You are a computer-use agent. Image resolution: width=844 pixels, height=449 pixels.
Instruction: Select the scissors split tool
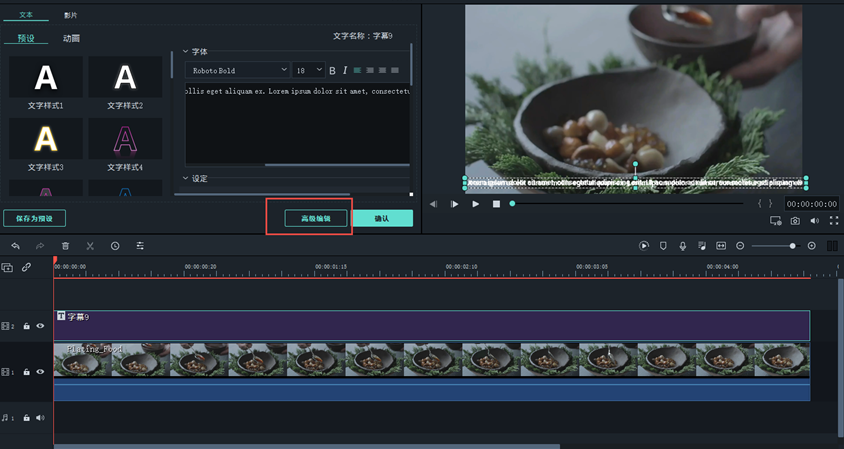point(90,245)
